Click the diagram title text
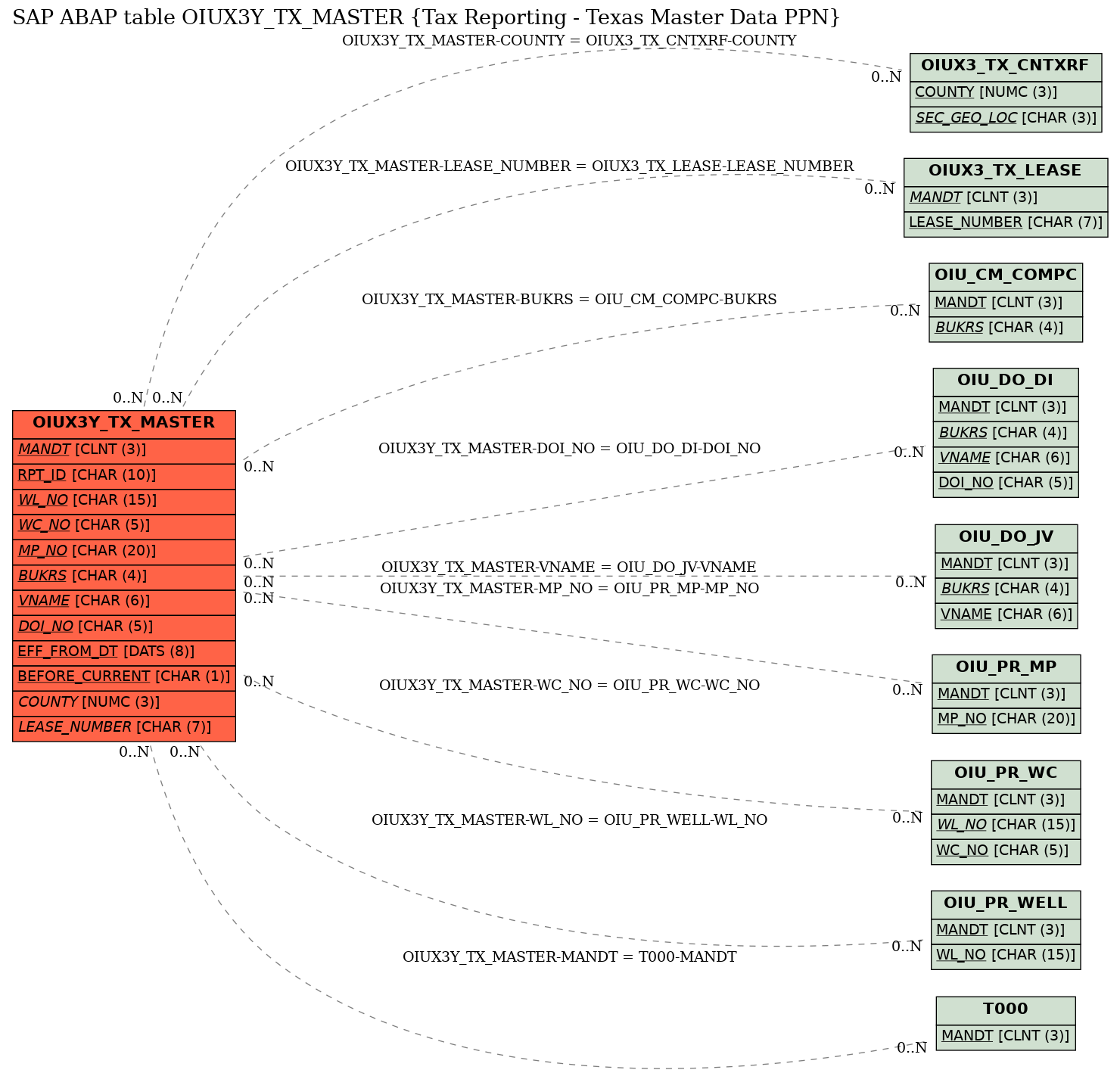This screenshot has width=1120, height=1073. [426, 17]
